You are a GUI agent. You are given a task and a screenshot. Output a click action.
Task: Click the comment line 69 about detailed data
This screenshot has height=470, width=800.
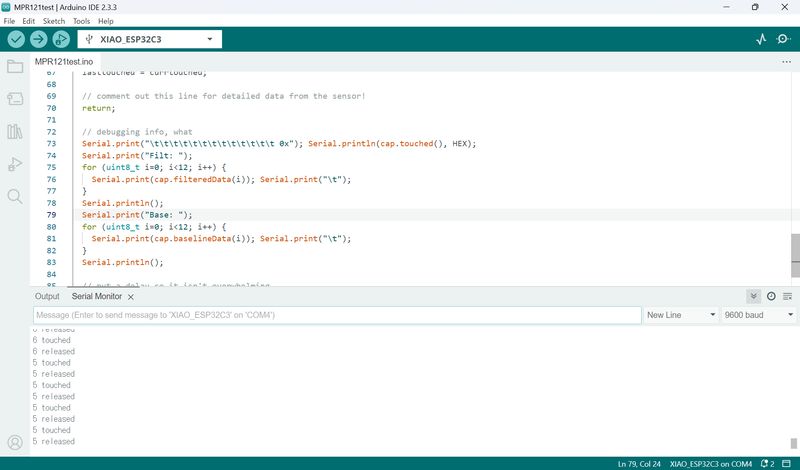tap(223, 96)
